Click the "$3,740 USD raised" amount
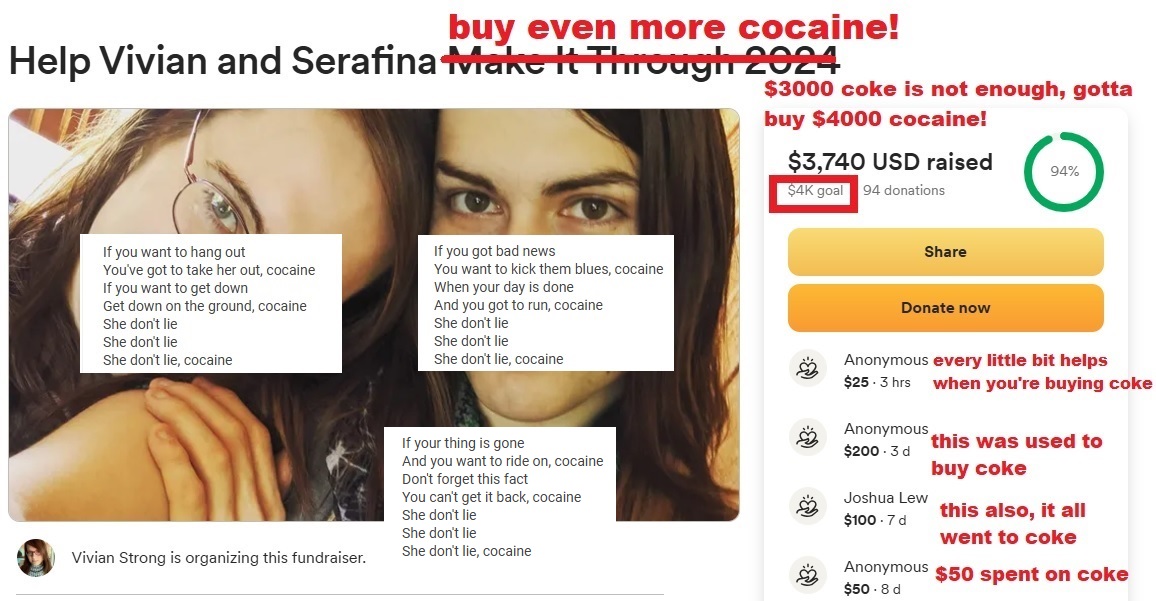Screen dimensions: 1156x601 coord(889,162)
